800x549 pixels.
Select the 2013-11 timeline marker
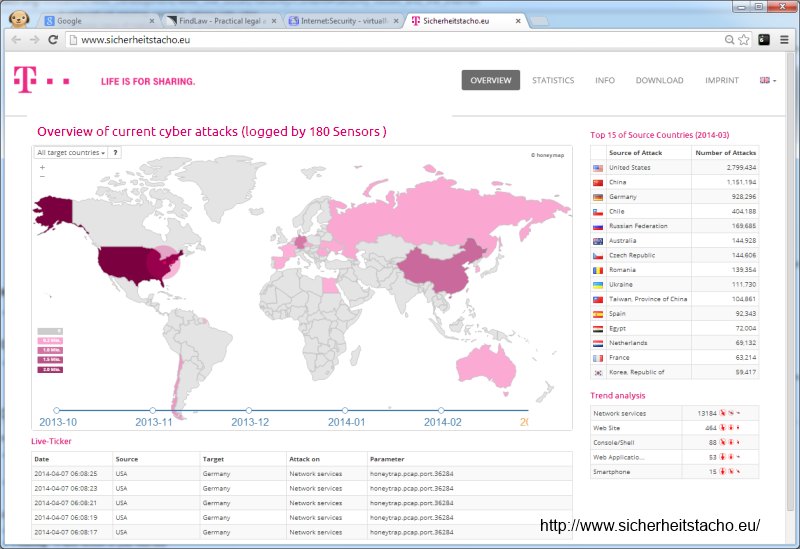tap(153, 410)
